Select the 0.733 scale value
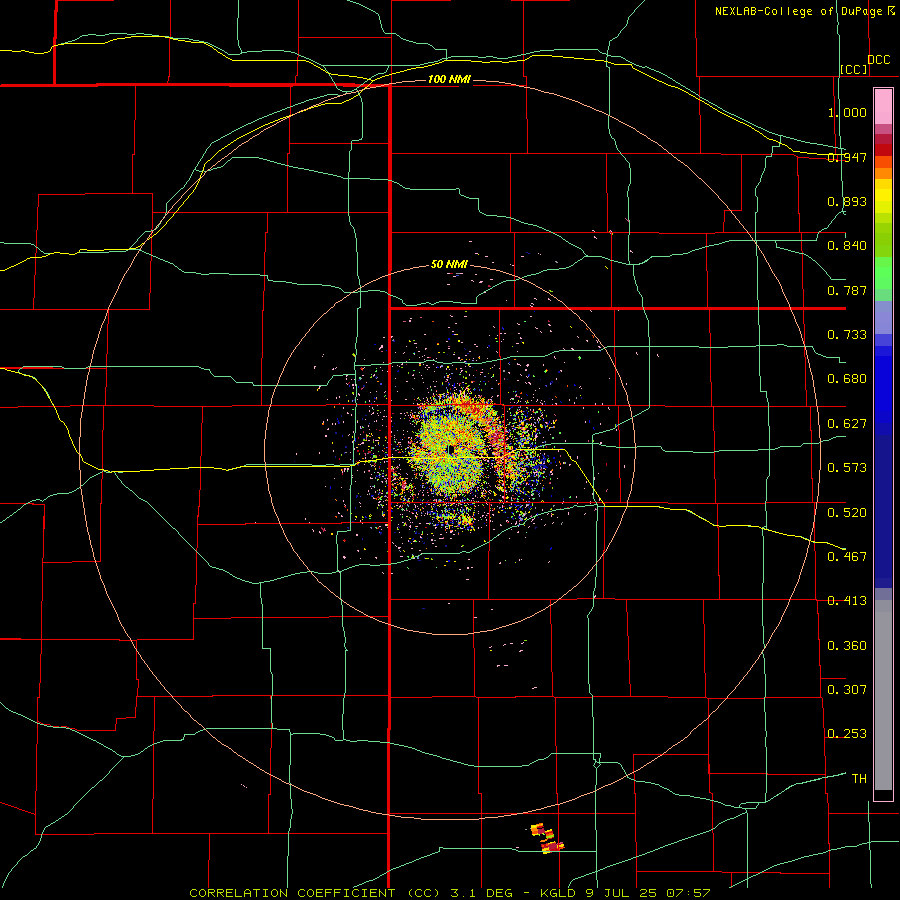The image size is (900, 900). tap(847, 335)
